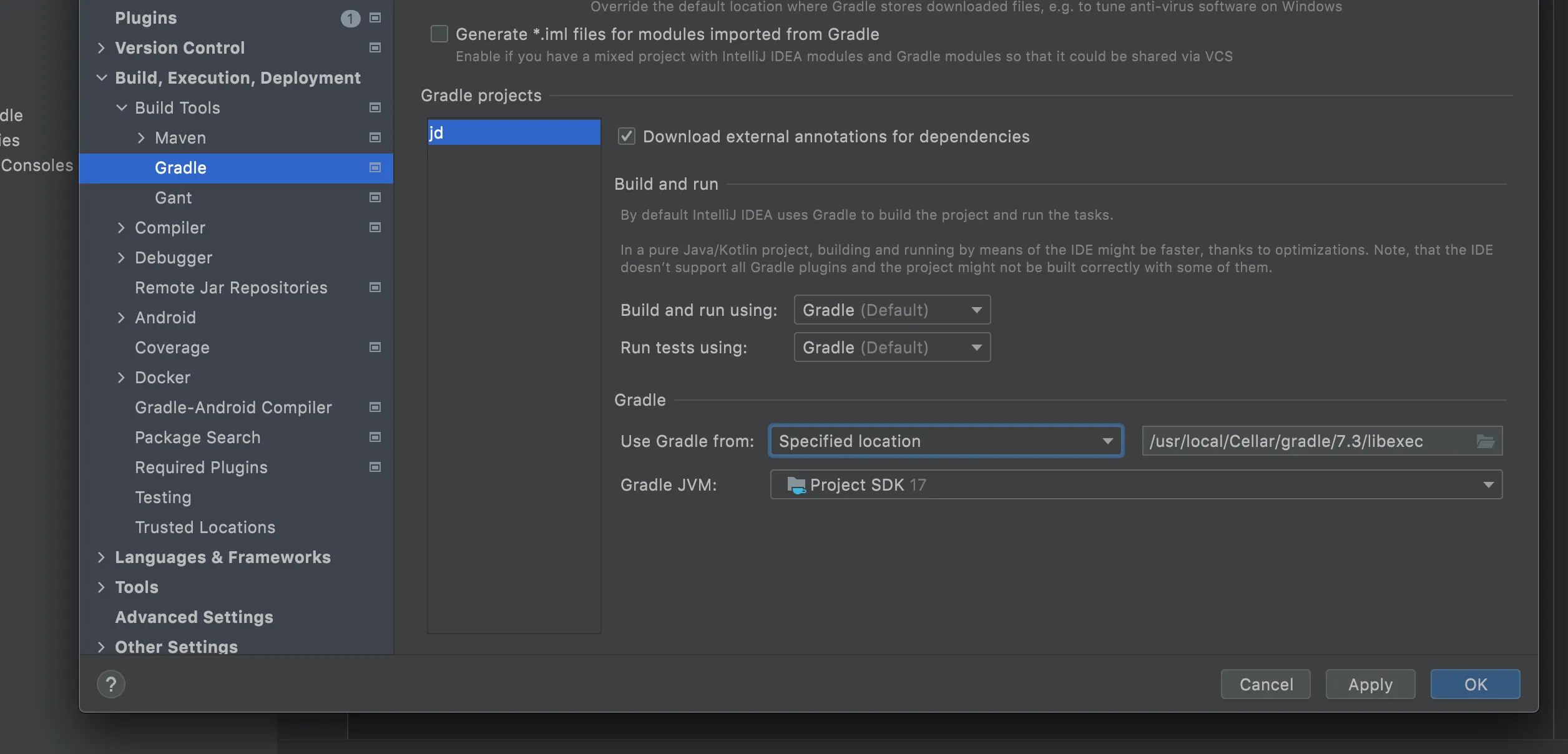Click the help question mark icon
Viewport: 1568px width, 754px height.
(x=111, y=684)
